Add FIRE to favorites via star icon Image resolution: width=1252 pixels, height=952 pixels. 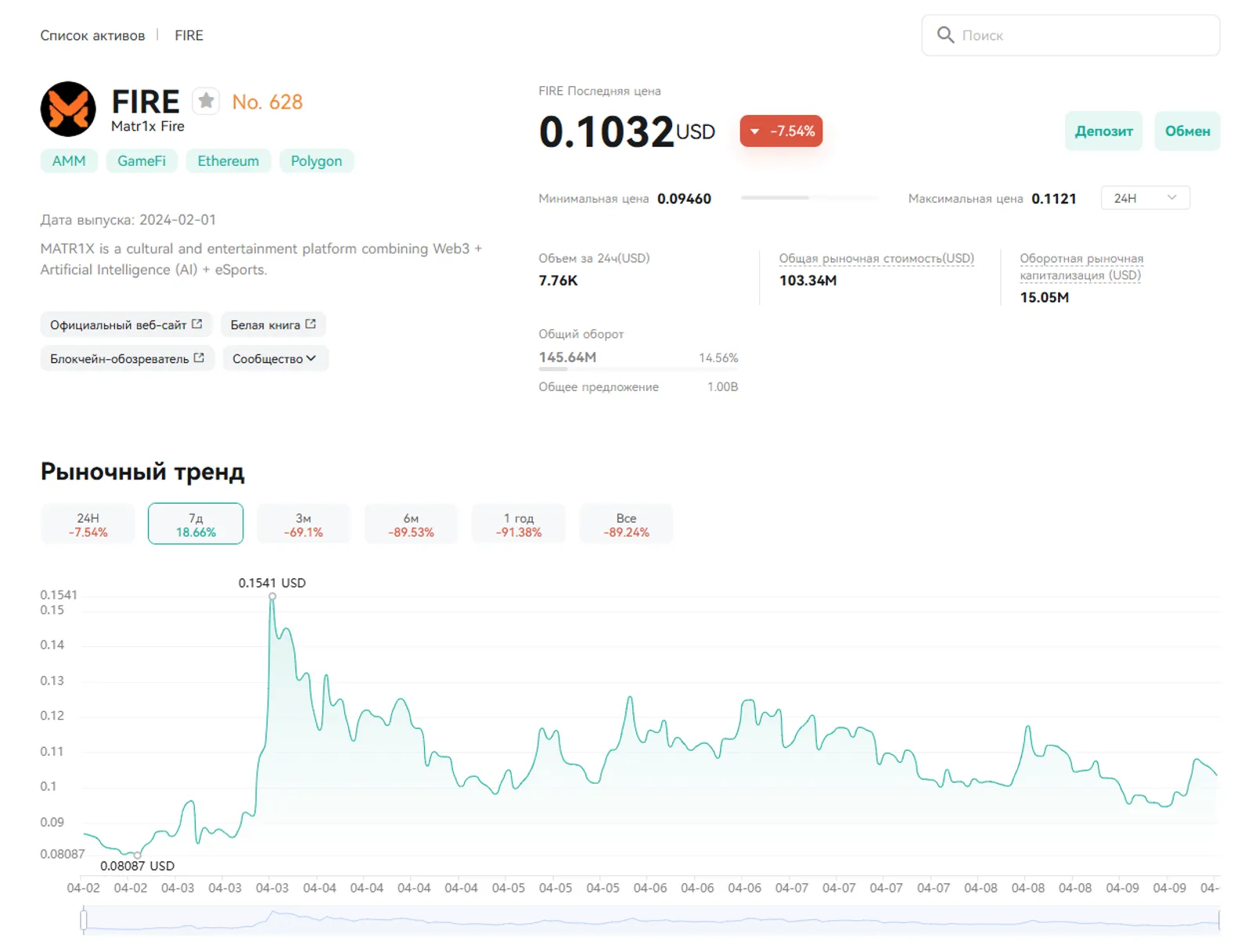pos(206,100)
